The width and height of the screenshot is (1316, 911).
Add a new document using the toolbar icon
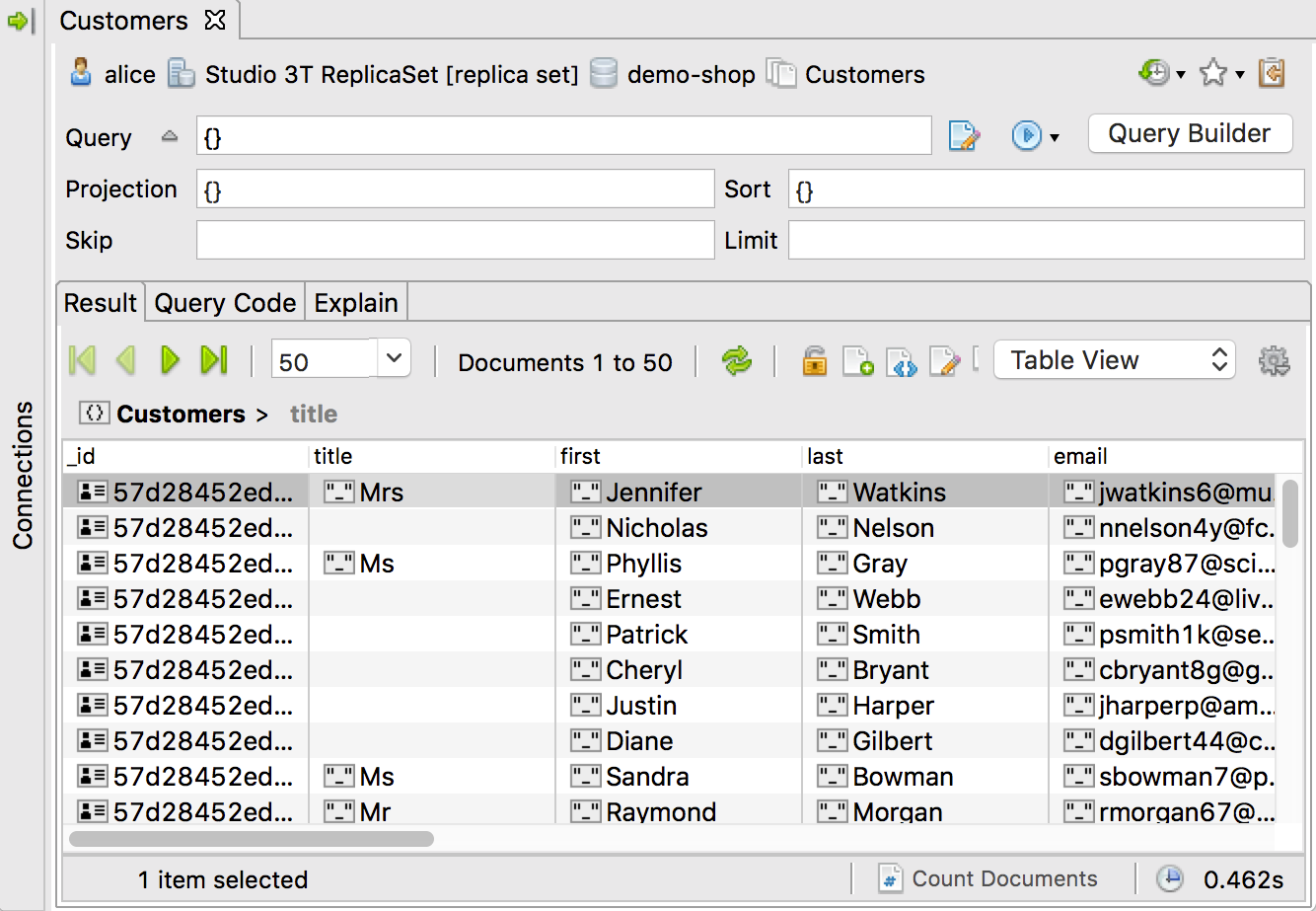pos(857,361)
